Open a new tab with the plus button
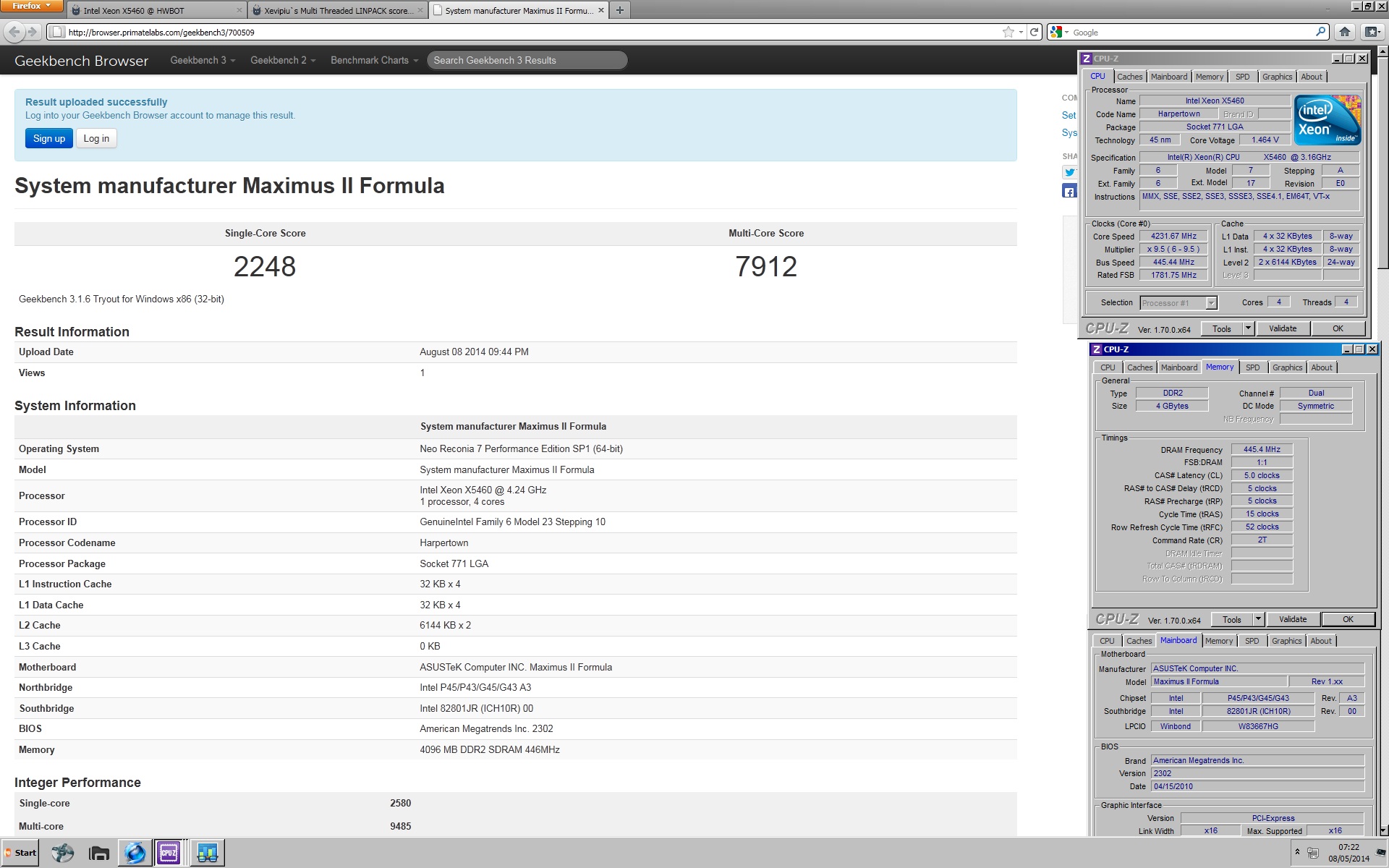Viewport: 1389px width, 868px height. pos(619,10)
